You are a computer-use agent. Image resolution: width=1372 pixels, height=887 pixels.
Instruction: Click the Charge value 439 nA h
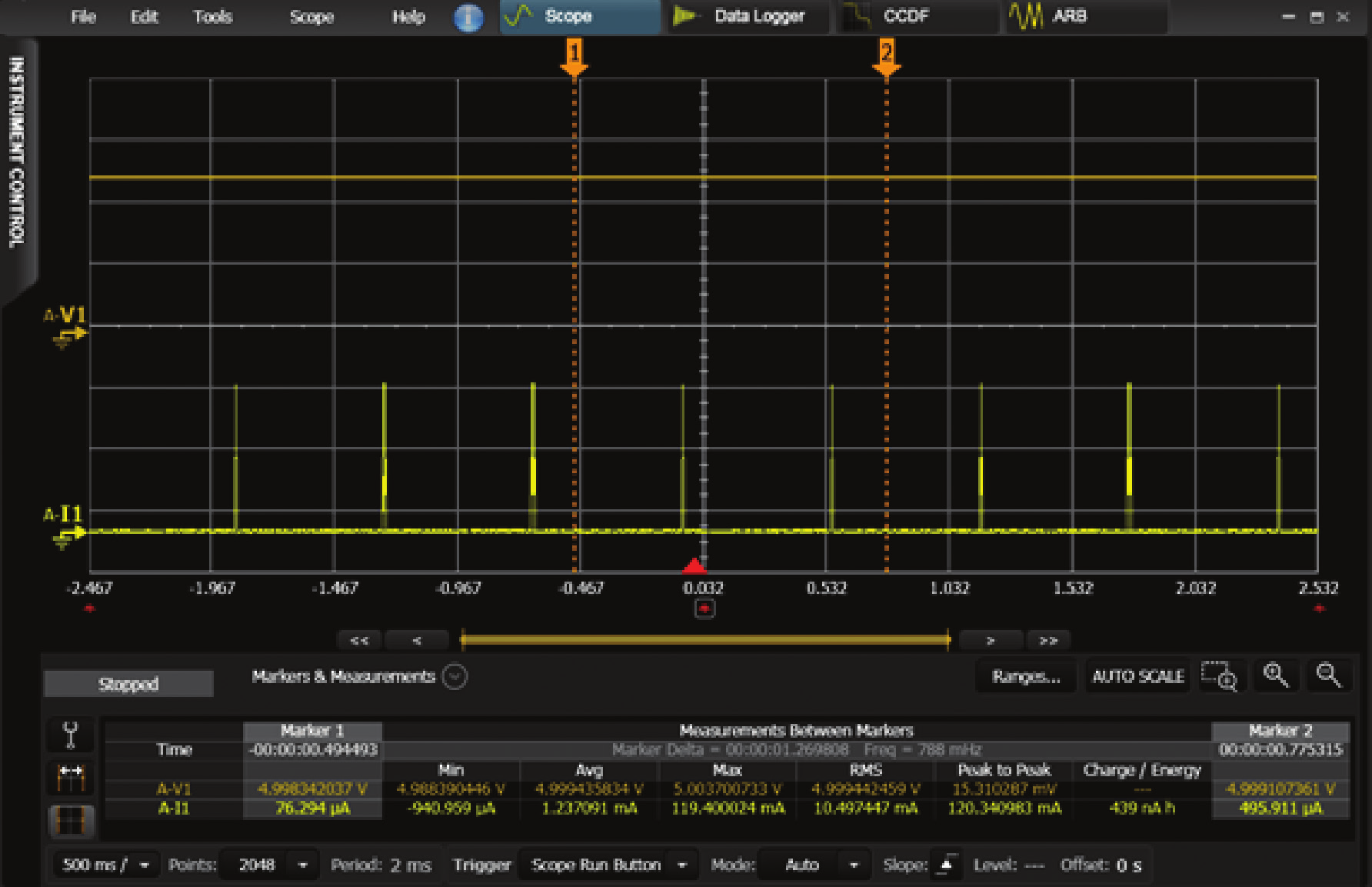pos(1142,809)
